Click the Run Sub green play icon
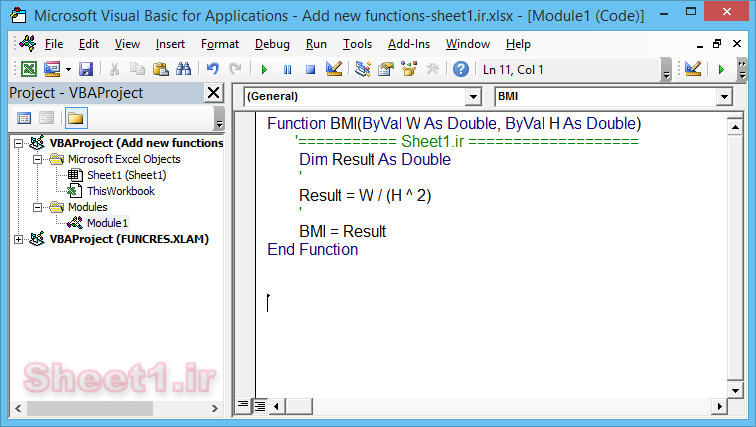 (264, 69)
